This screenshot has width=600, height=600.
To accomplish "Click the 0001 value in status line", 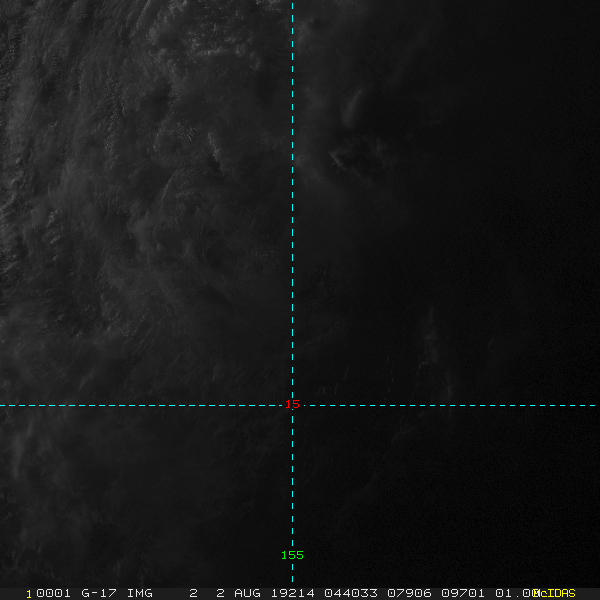I will click(53, 593).
